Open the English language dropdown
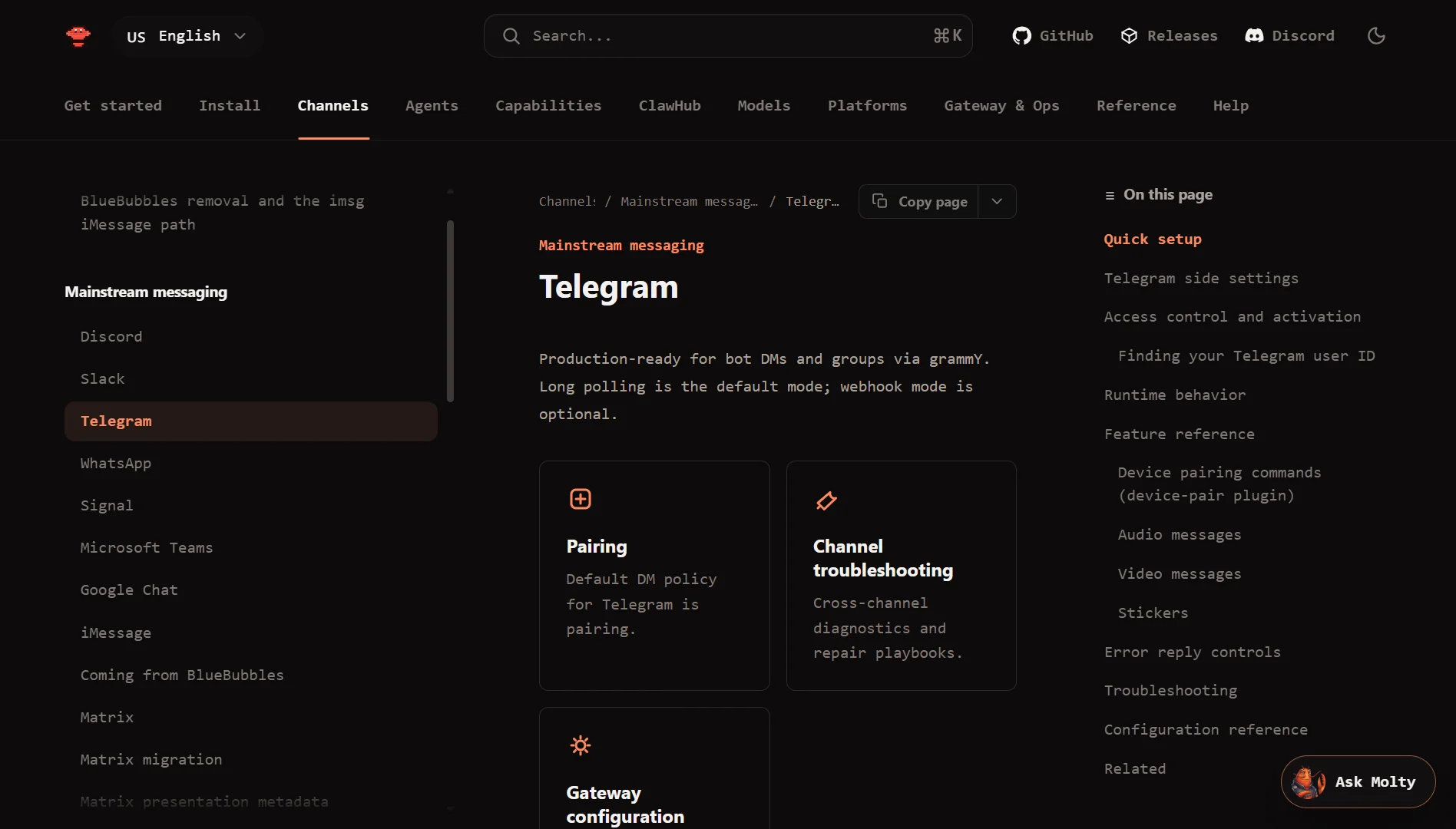1456x829 pixels. click(x=187, y=36)
